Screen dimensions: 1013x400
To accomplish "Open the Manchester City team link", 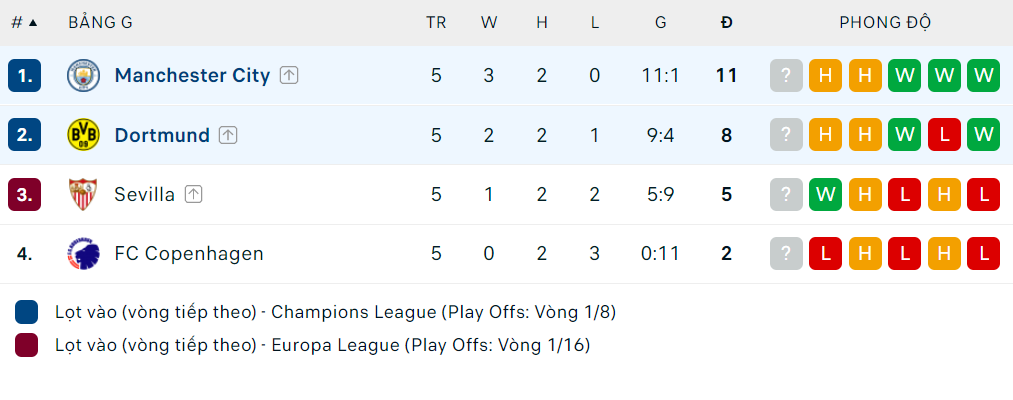I will coord(192,75).
